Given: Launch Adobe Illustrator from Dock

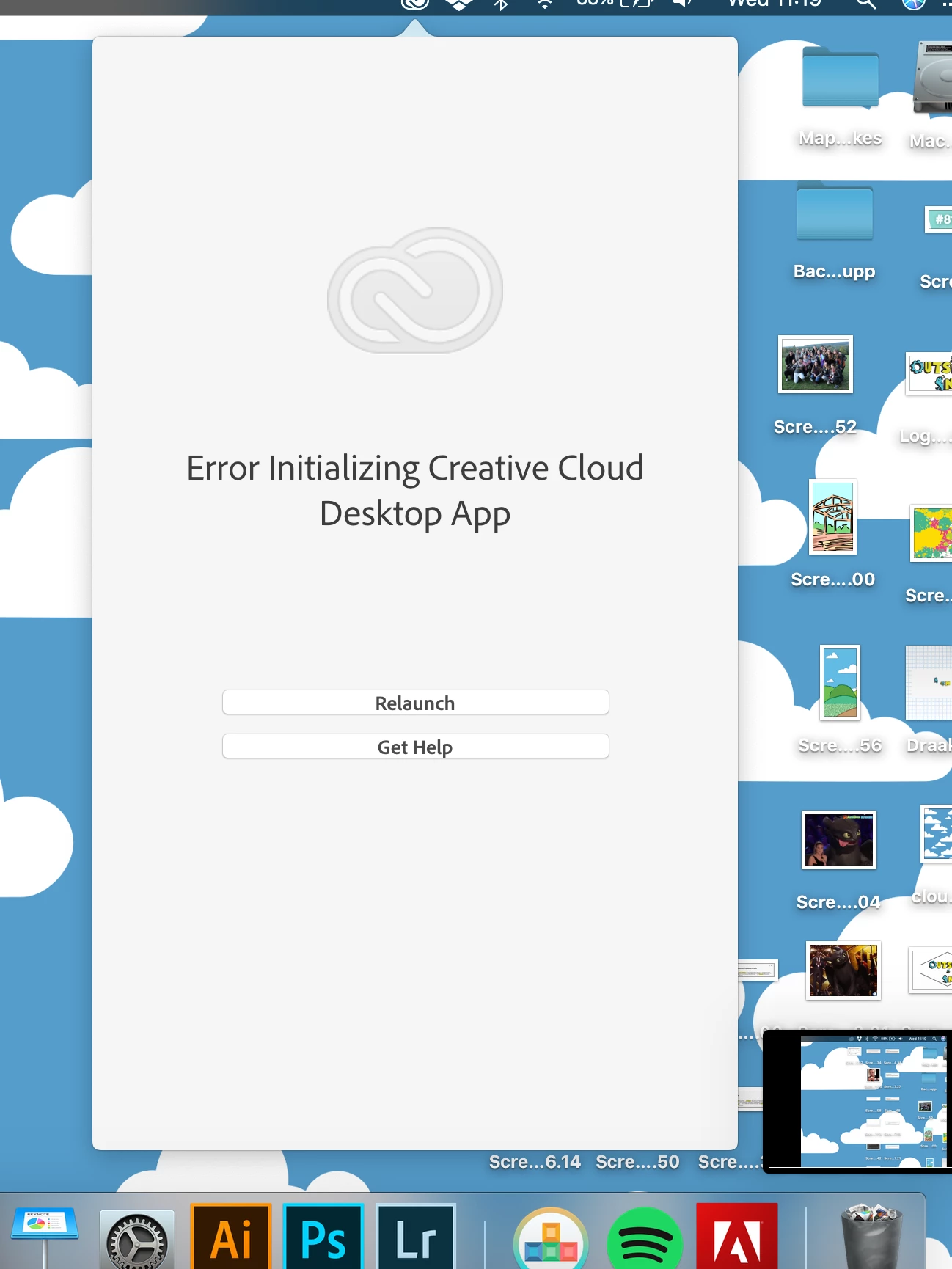Looking at the screenshot, I should coord(231,1237).
